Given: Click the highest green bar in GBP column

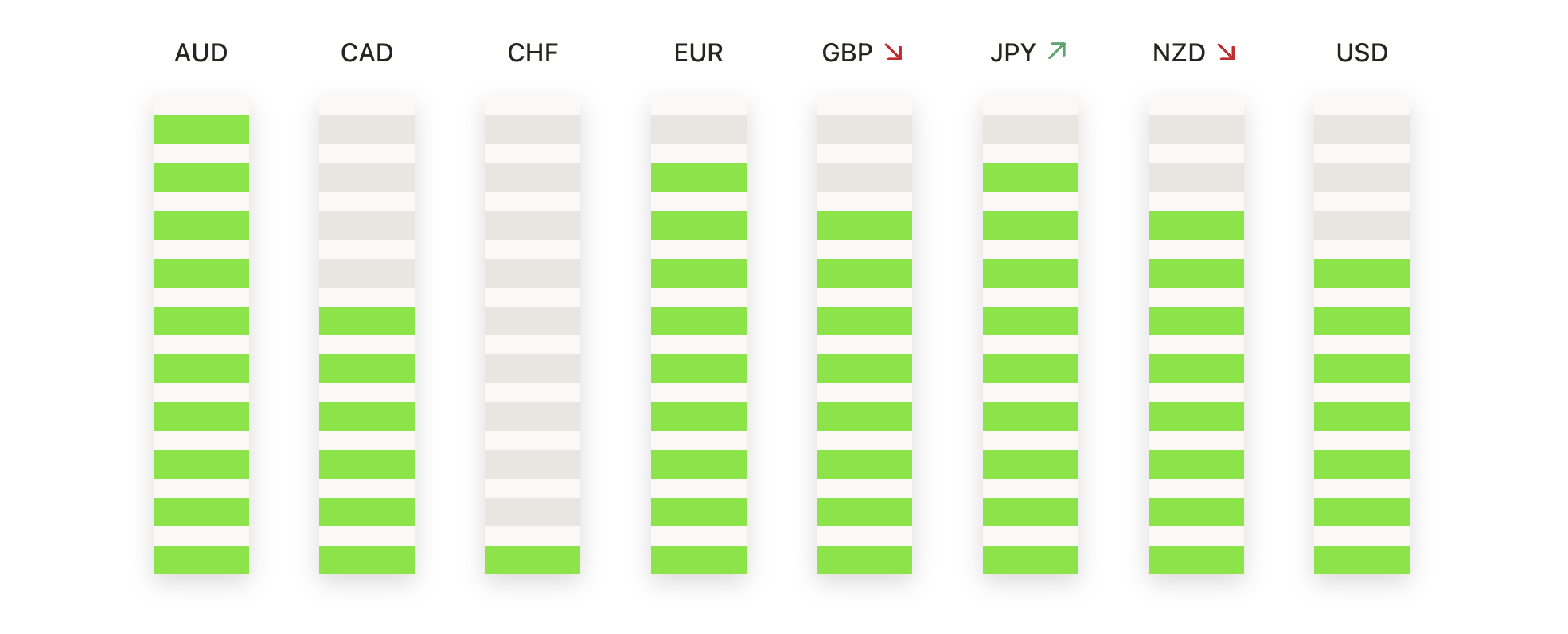Looking at the screenshot, I should click(864, 225).
